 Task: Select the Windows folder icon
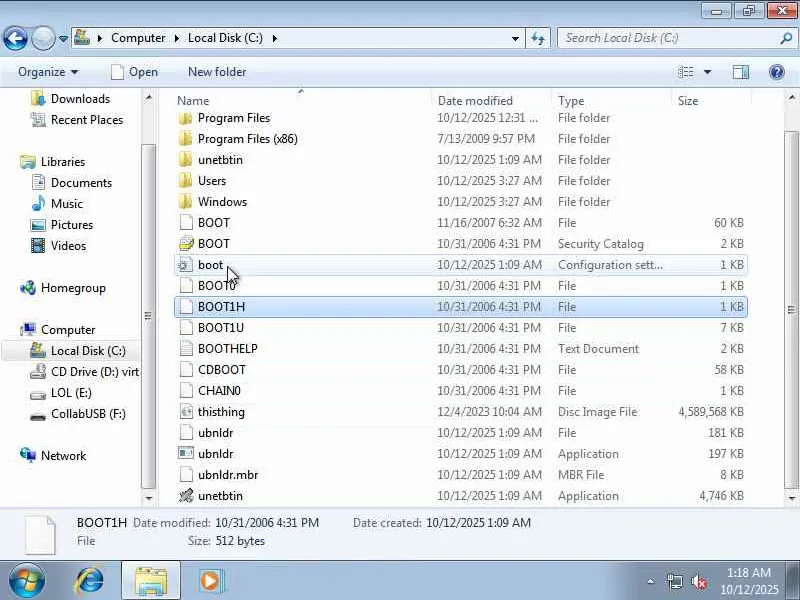[186, 202]
